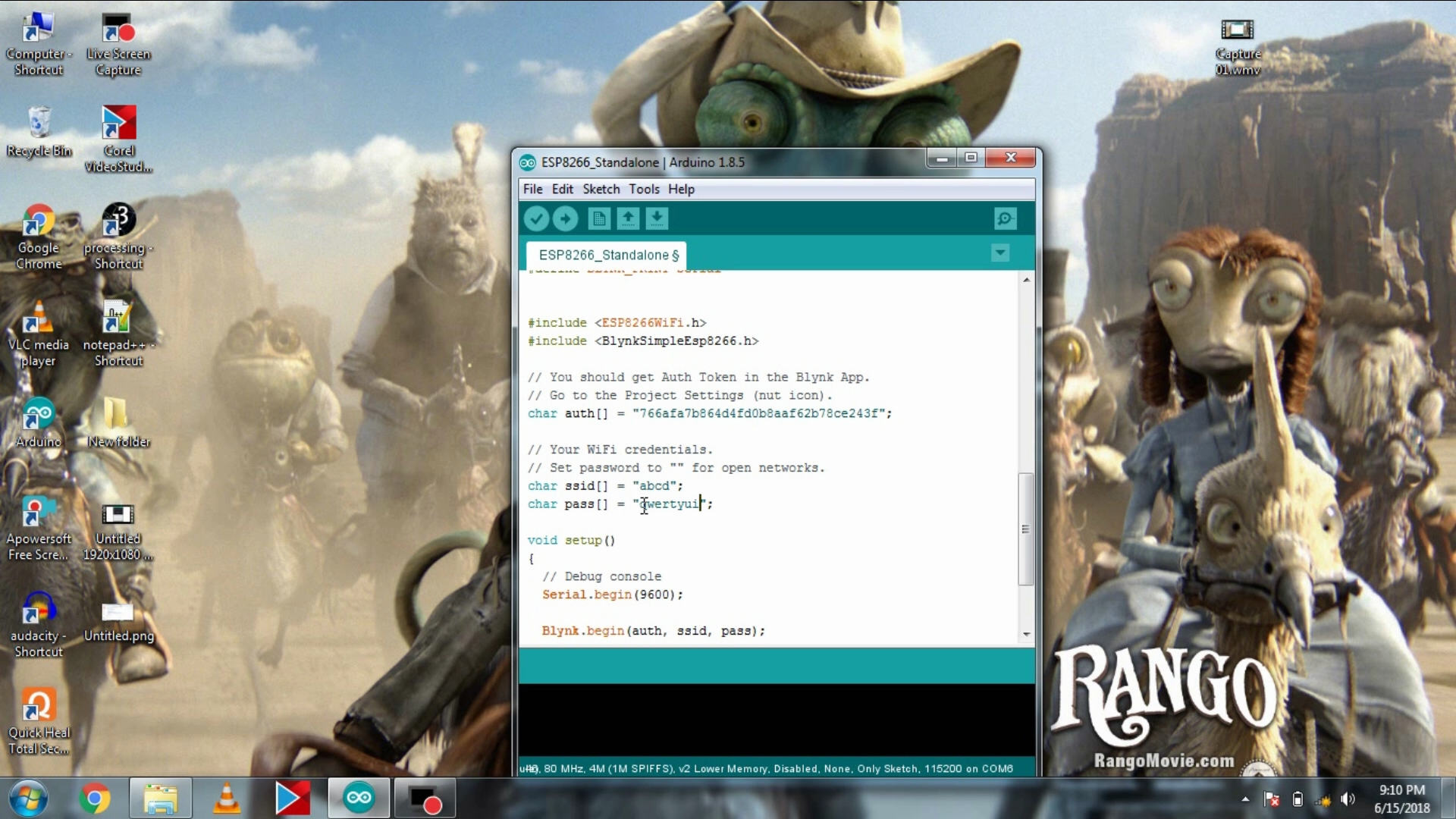Open the Help menu
Image resolution: width=1456 pixels, height=819 pixels.
(681, 190)
